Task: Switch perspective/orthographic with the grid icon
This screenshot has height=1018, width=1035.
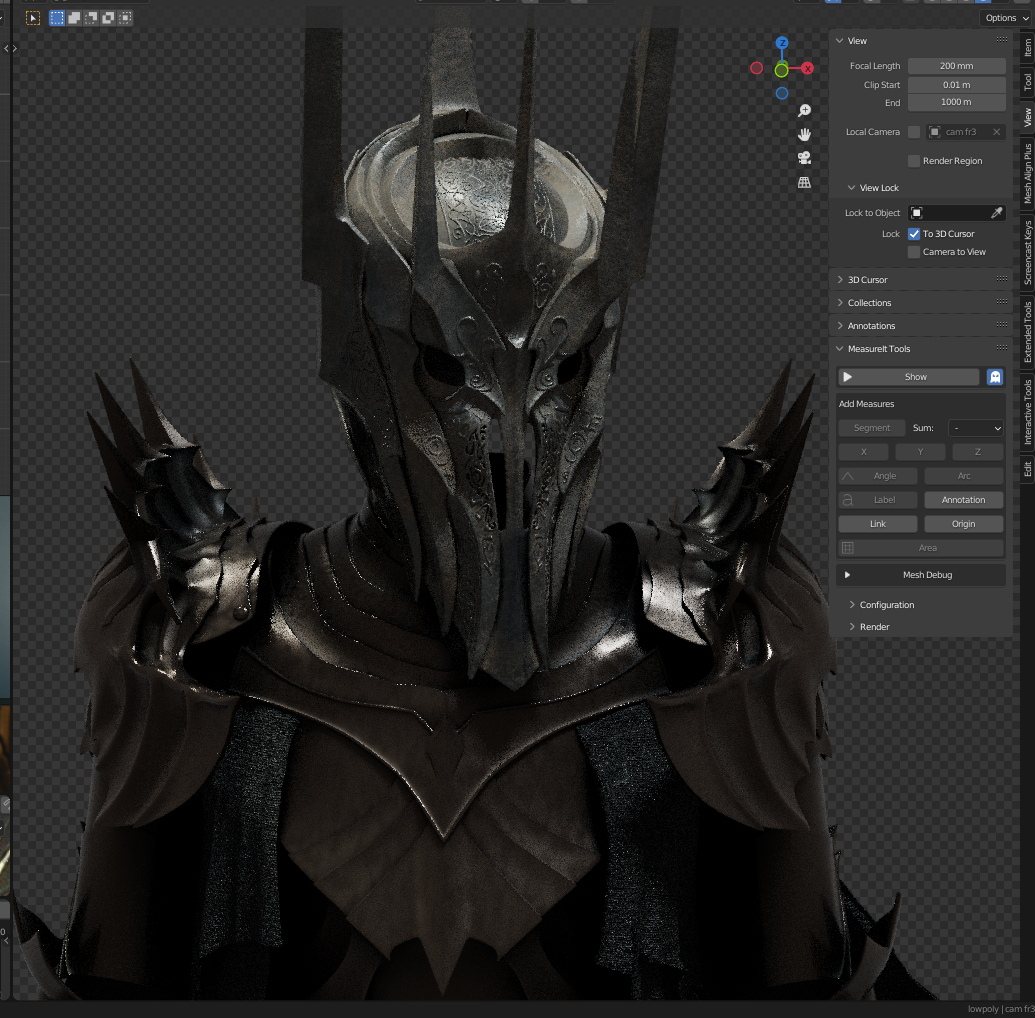Action: click(804, 182)
